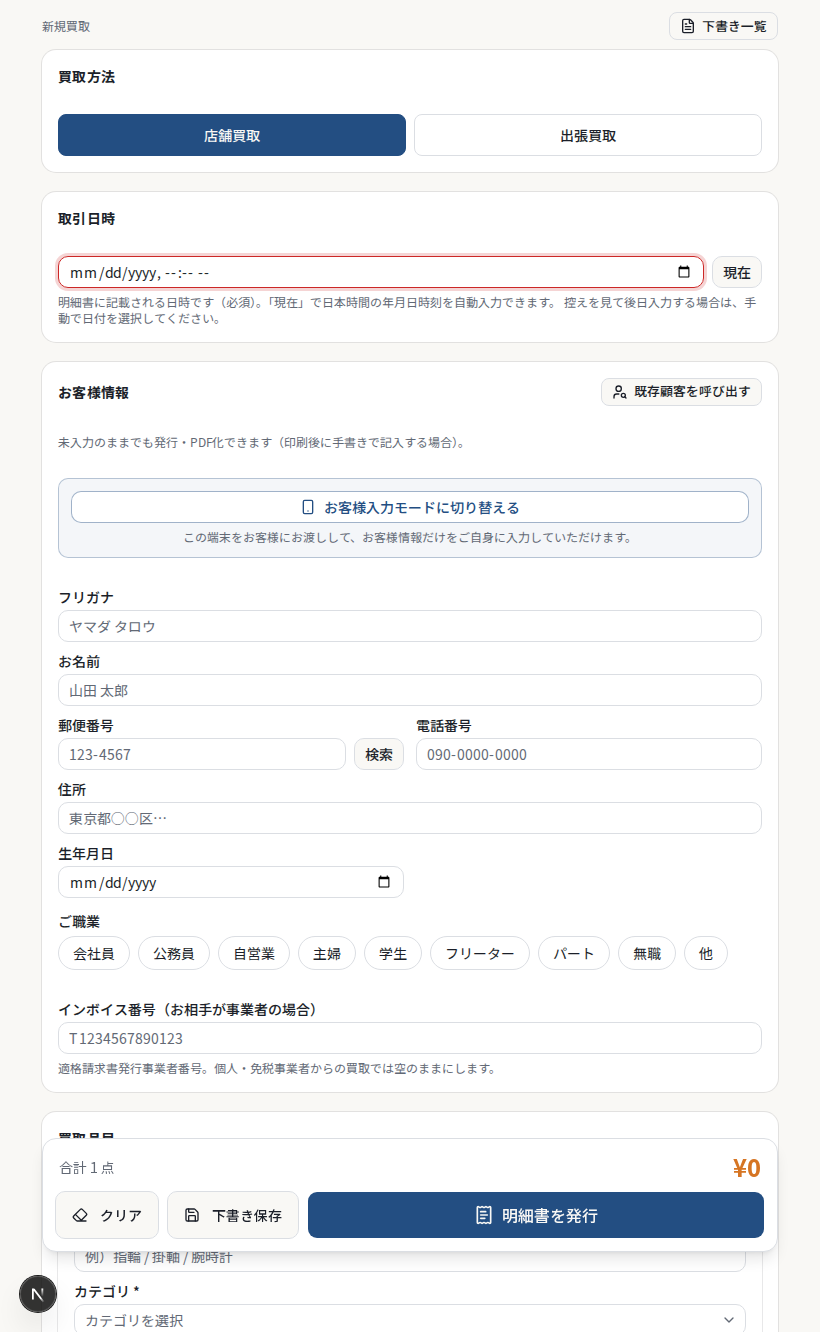820x1332 pixels.
Task: Select 主婦 occupation chip
Action: pos(327,953)
